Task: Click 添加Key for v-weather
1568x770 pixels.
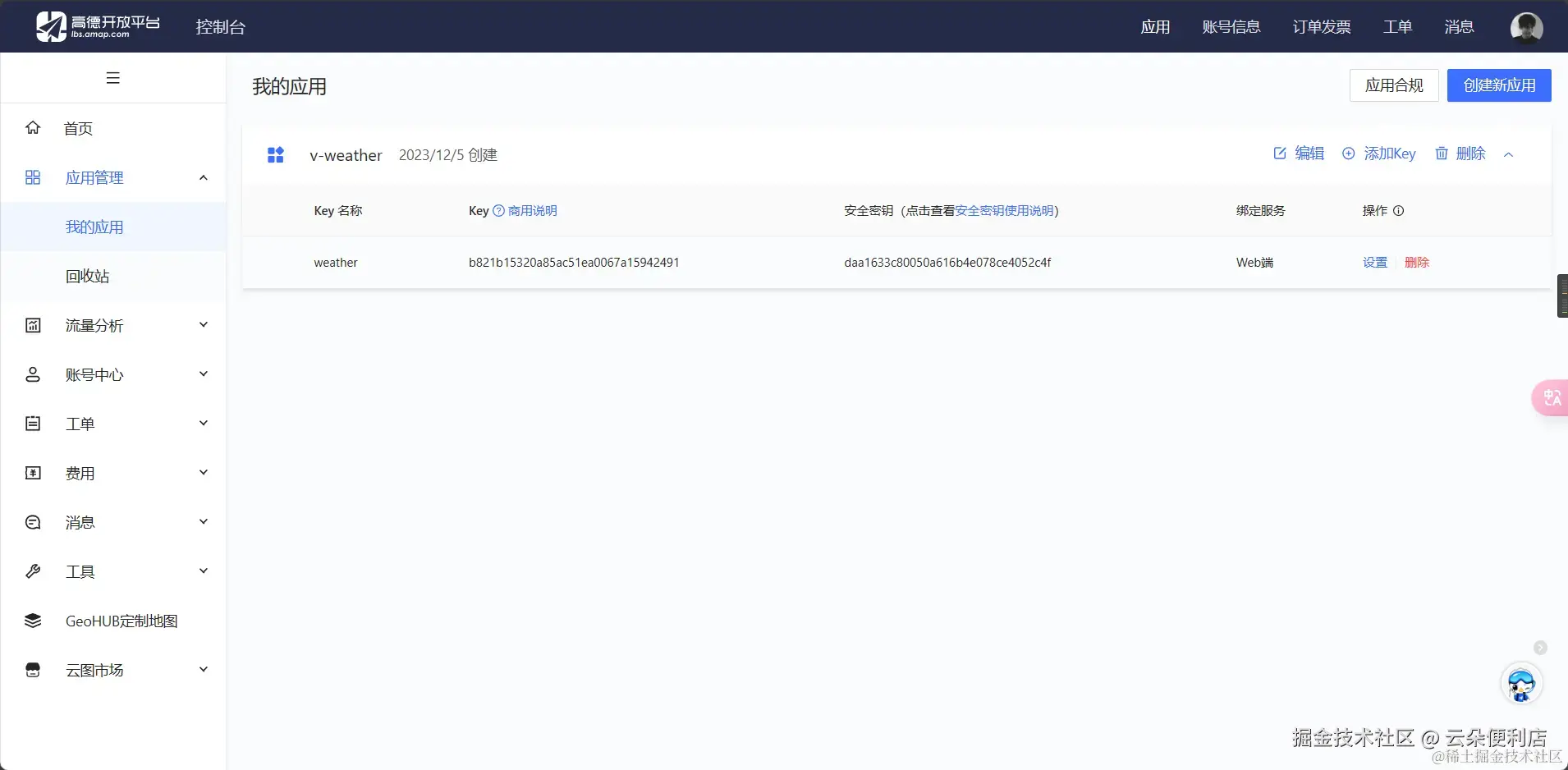Action: point(1379,154)
